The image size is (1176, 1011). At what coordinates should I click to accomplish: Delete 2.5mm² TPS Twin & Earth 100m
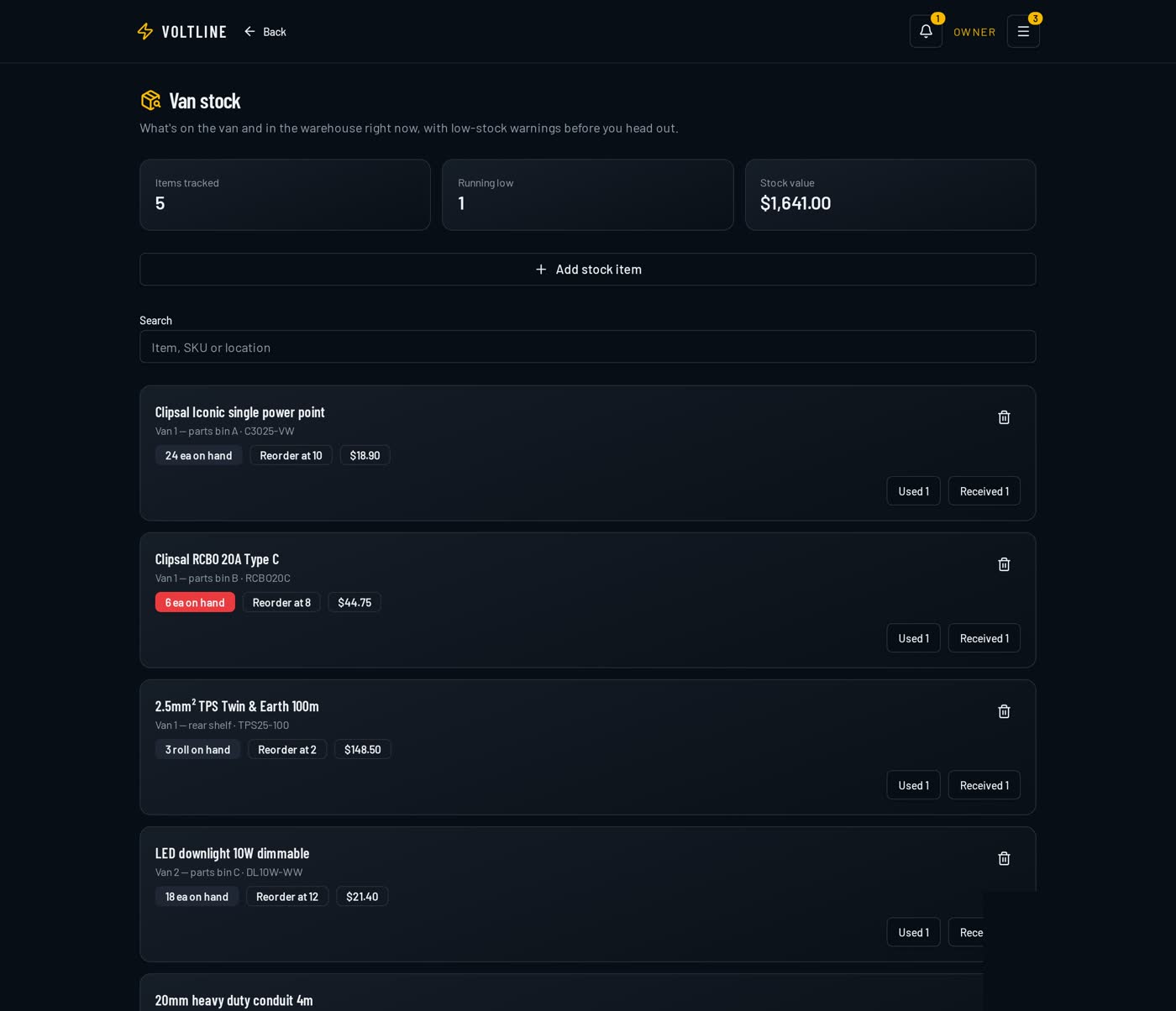(1004, 711)
